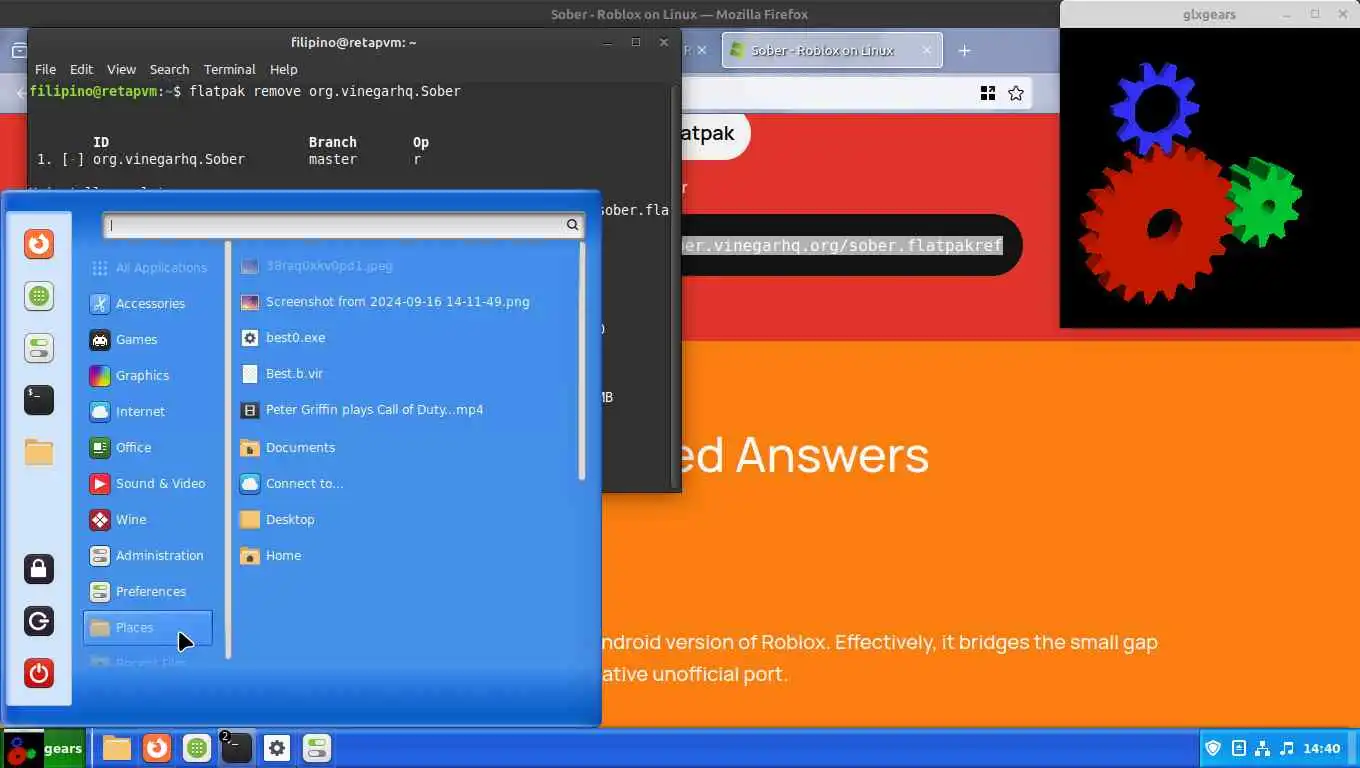The height and width of the screenshot is (768, 1360).
Task: Open the terminal Help menu
Action: (x=284, y=69)
